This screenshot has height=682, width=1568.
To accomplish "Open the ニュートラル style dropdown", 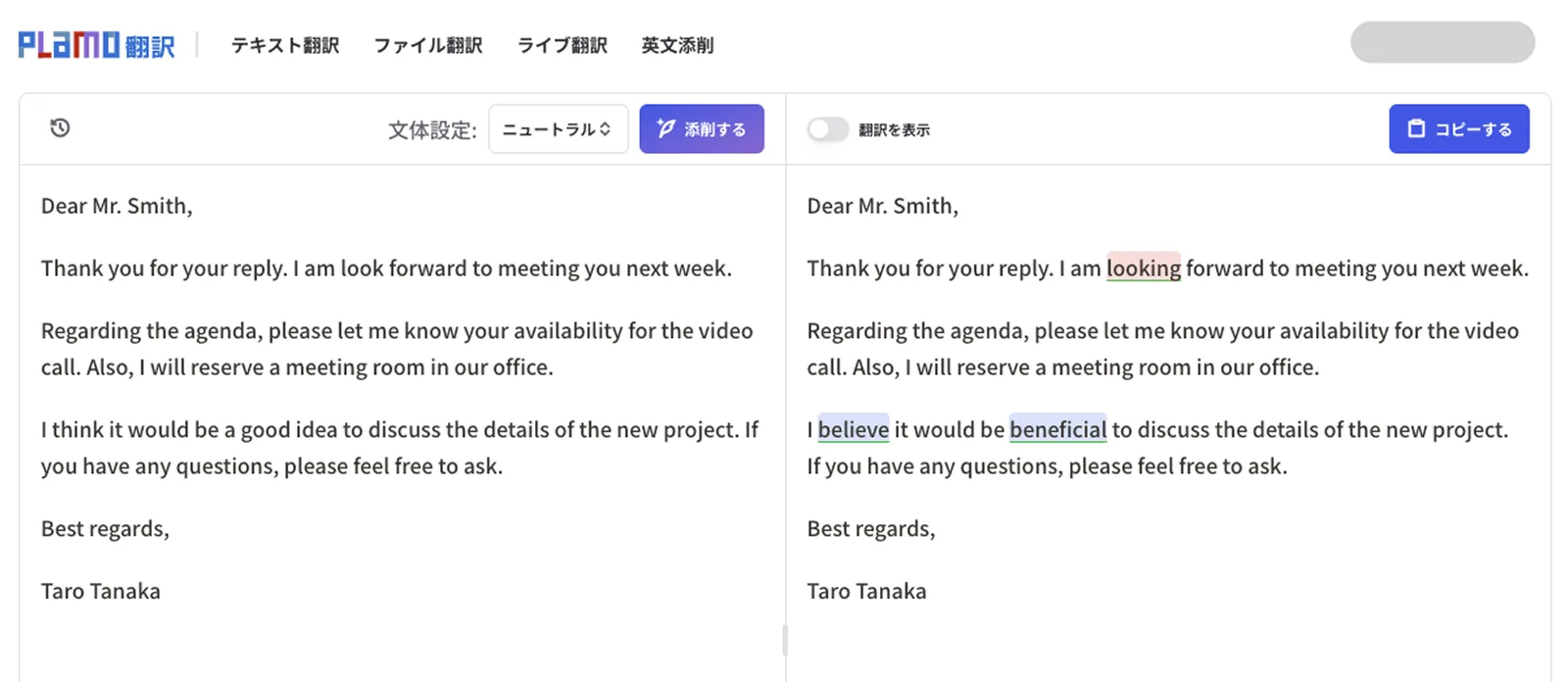I will [x=558, y=129].
